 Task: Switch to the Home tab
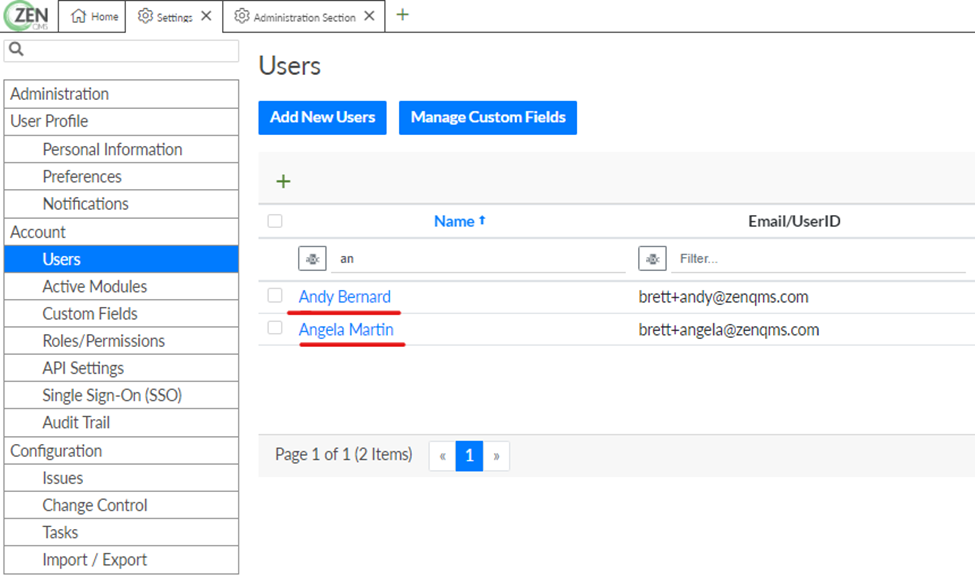92,16
